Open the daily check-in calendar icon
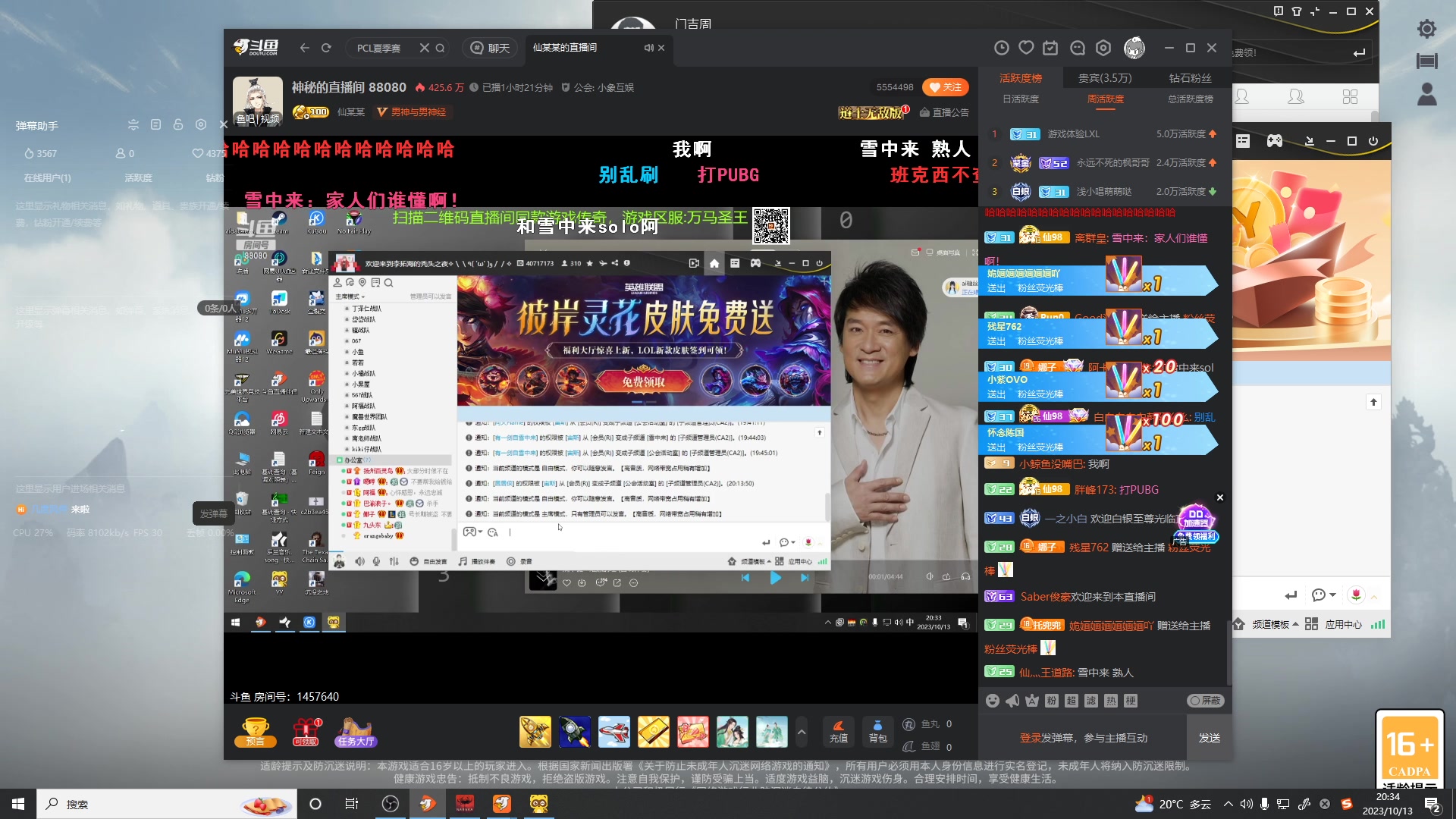 point(1050,48)
